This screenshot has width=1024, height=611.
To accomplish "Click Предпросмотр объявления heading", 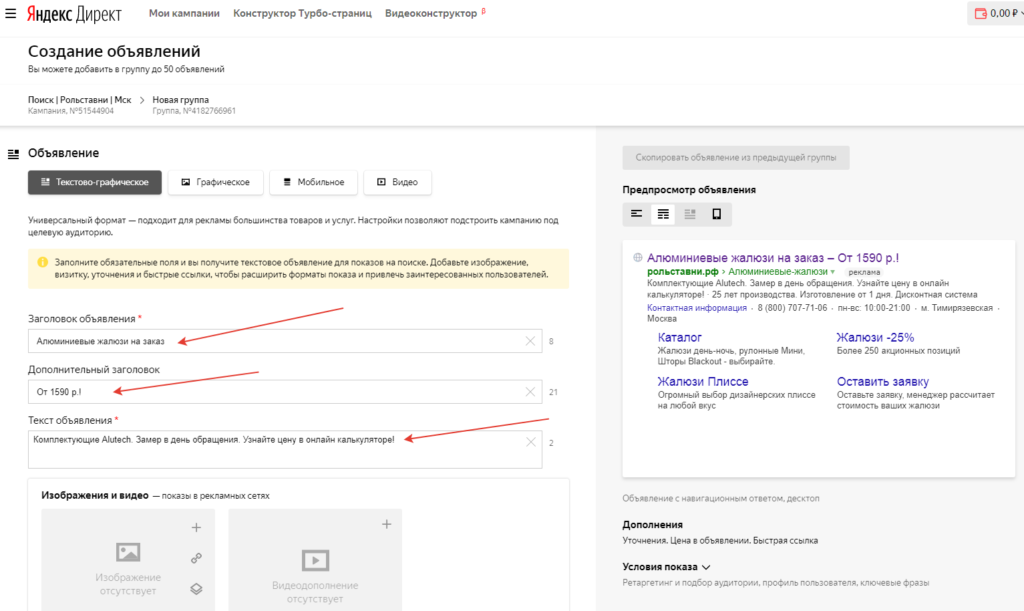I will pyautogui.click(x=689, y=190).
